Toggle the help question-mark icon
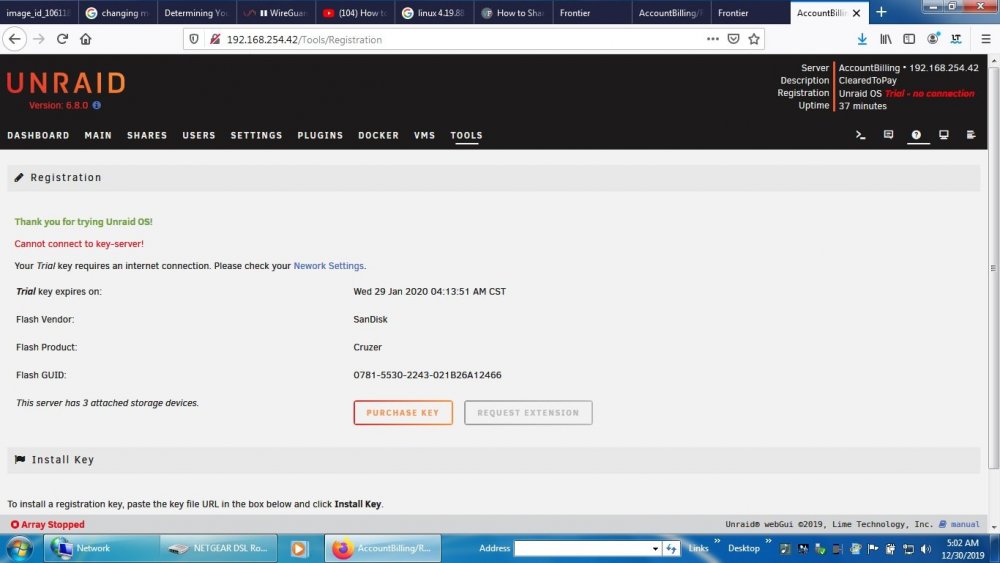This screenshot has height=563, width=1000. [916, 135]
